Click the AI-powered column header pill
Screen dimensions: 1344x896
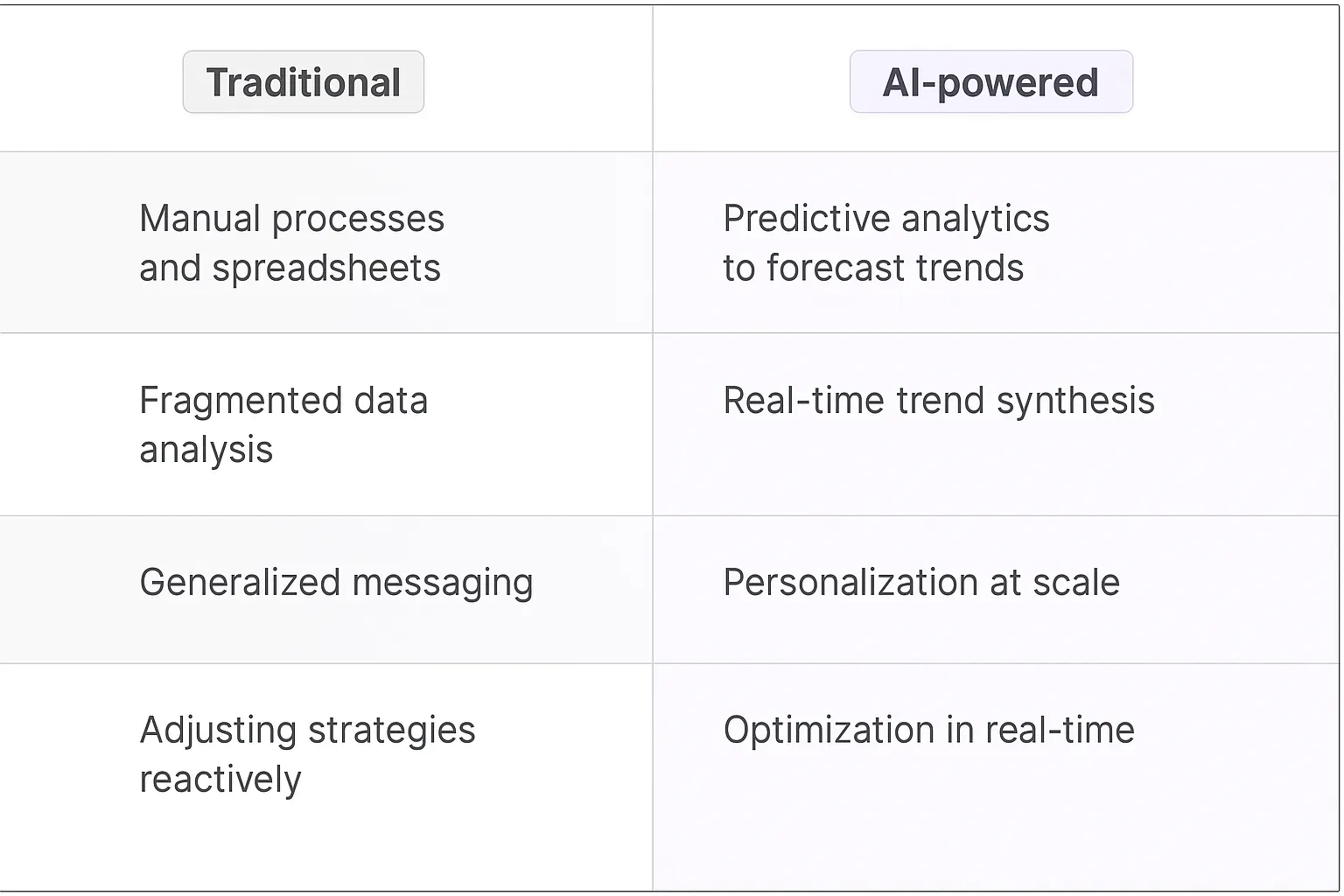pos(990,82)
